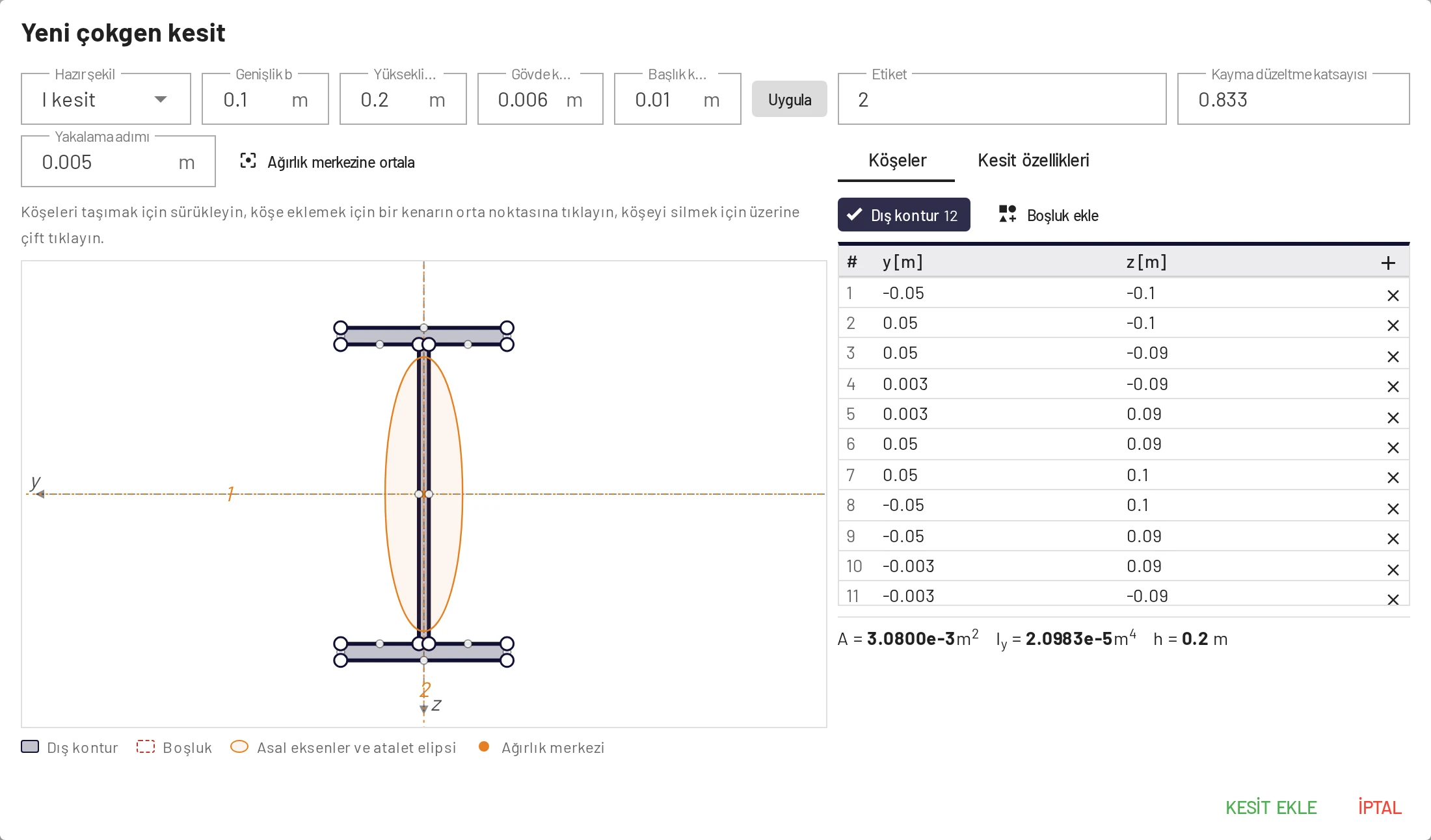Click the z value 0.1 in row 7
This screenshot has width=1431, height=840.
pyautogui.click(x=1138, y=475)
